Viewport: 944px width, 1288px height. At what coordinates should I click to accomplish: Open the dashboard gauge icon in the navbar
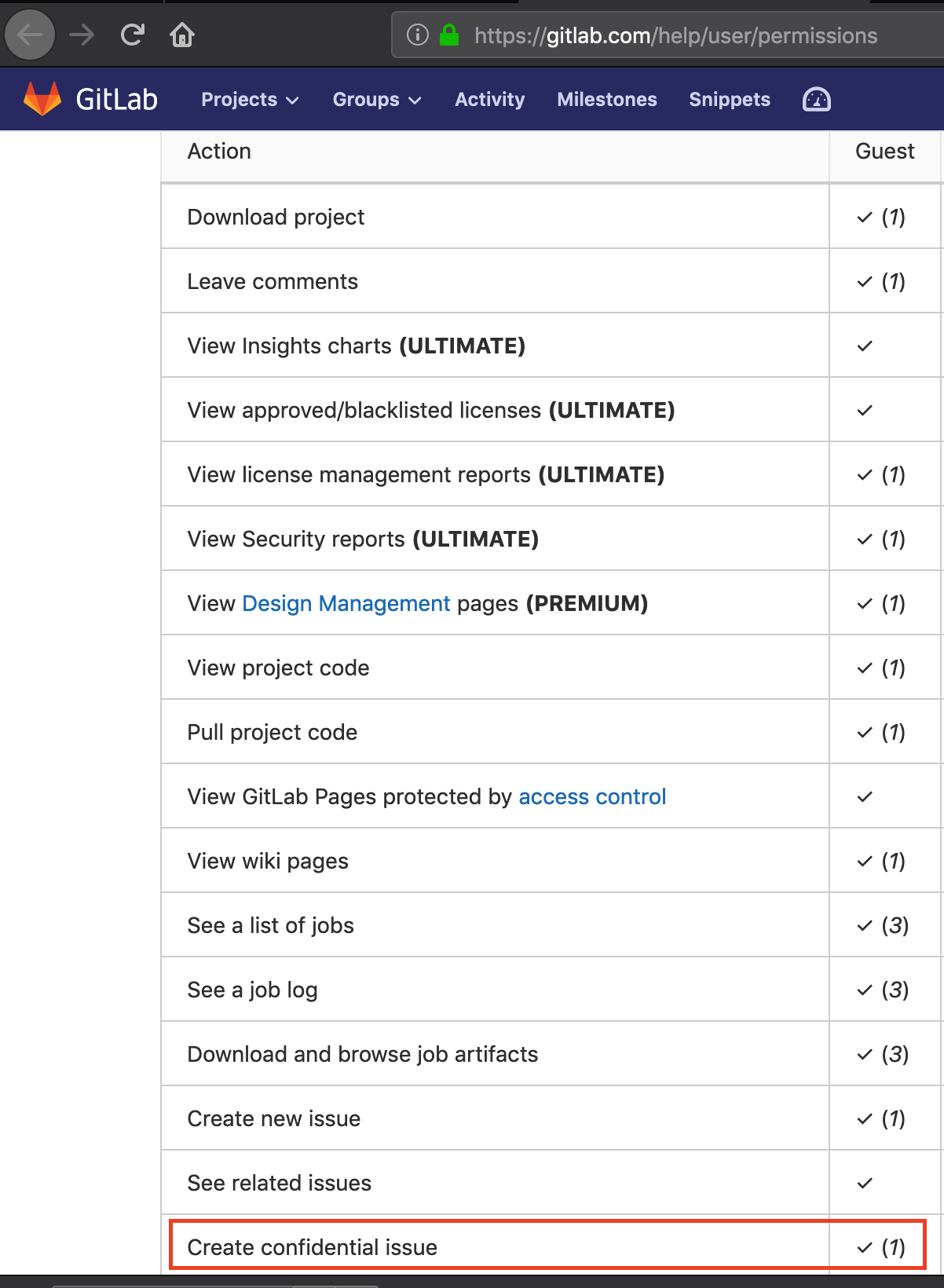(x=816, y=100)
